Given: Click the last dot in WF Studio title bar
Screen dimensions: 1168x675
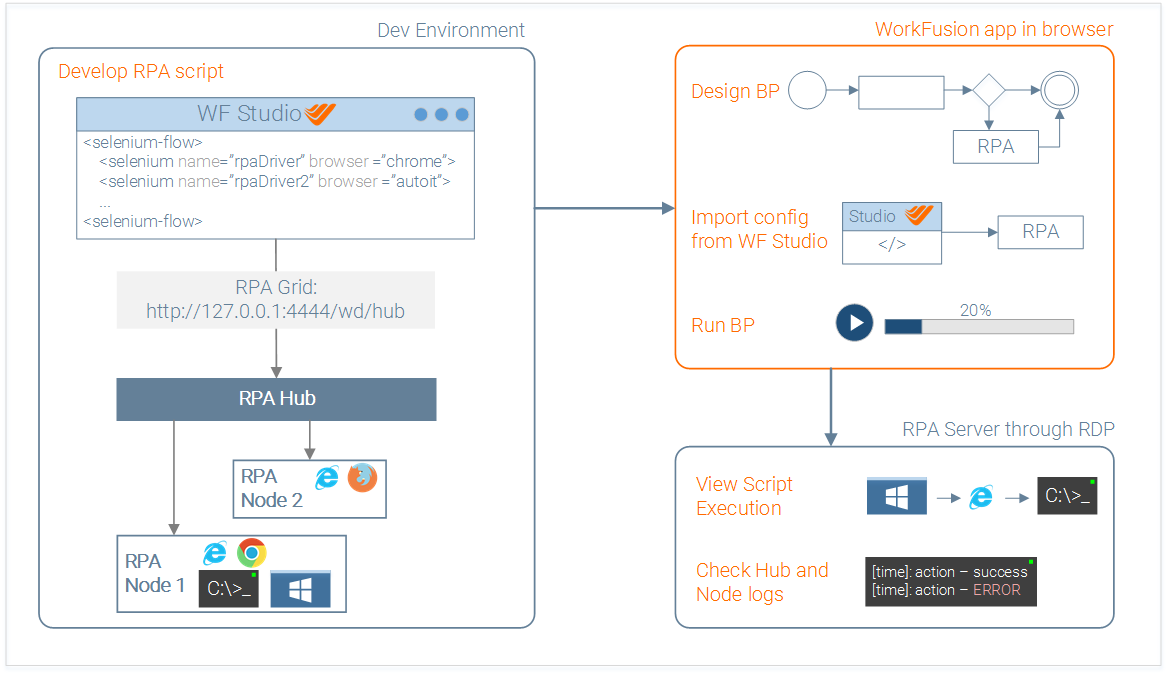Looking at the screenshot, I should pos(462,114).
